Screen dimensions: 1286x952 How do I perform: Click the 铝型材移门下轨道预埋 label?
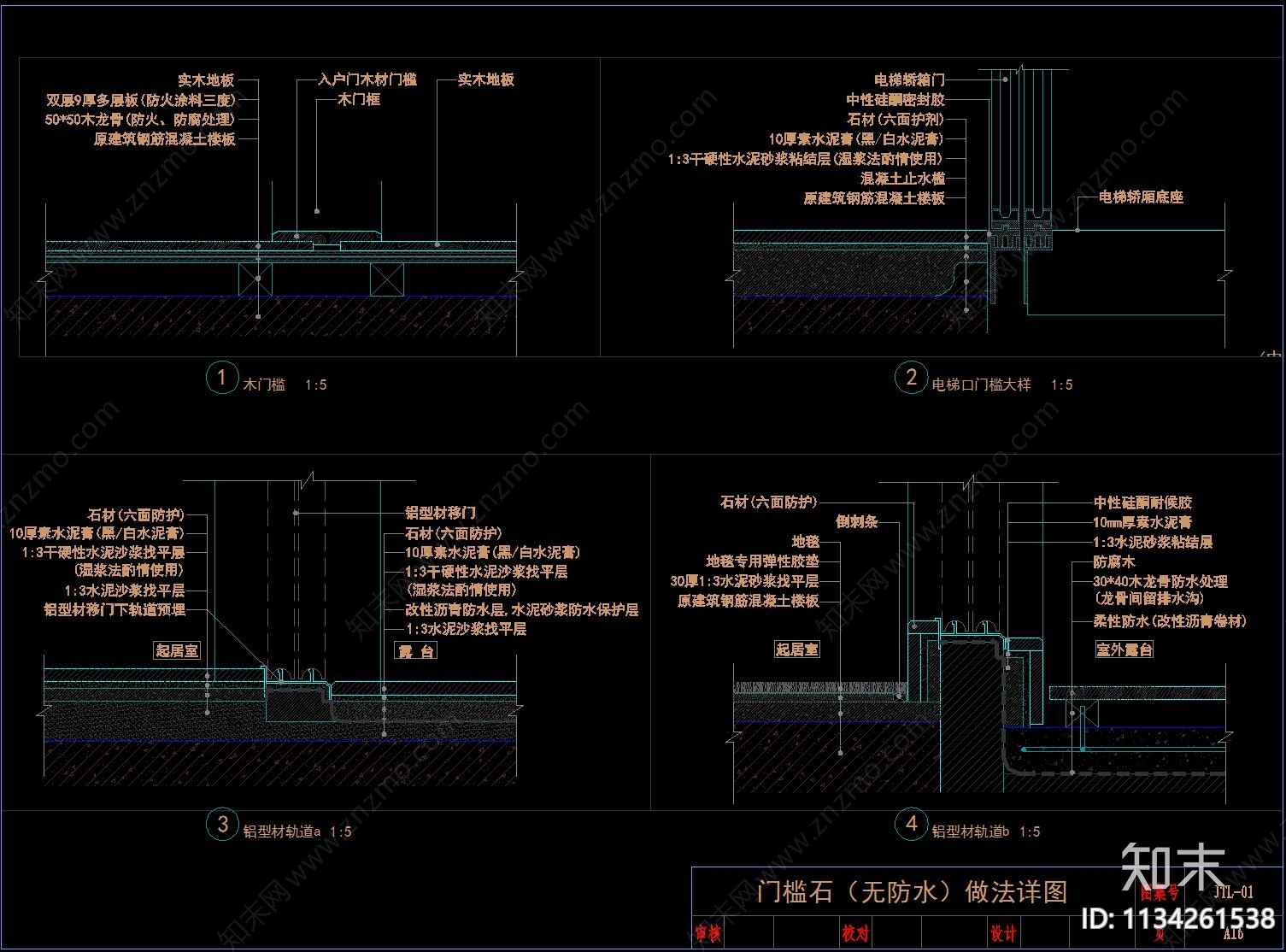pos(115,609)
